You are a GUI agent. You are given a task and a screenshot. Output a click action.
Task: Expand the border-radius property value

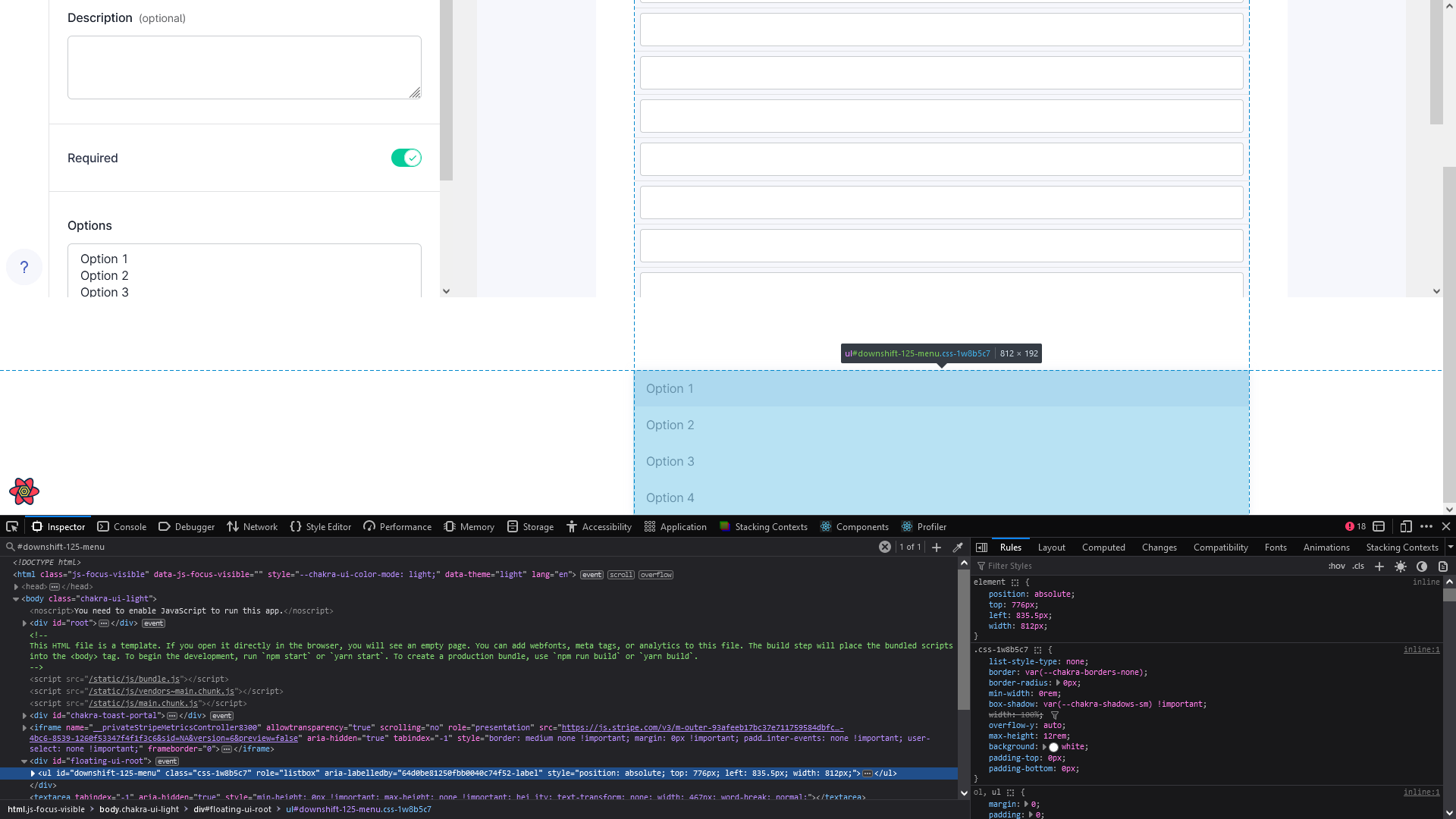click(x=1059, y=682)
